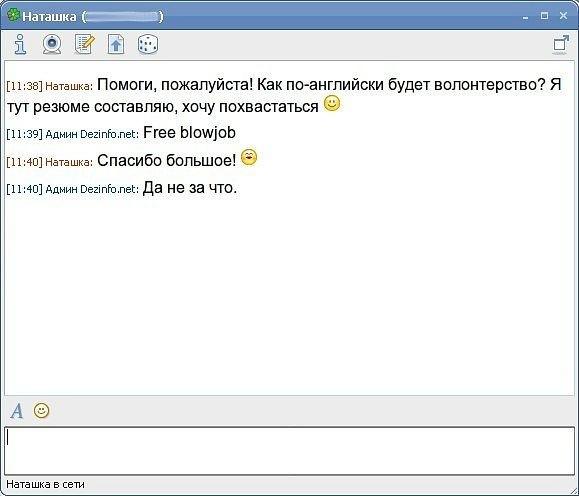The image size is (579, 496).
Task: Click the Наташка sender name at 11:38
Action: pos(69,86)
